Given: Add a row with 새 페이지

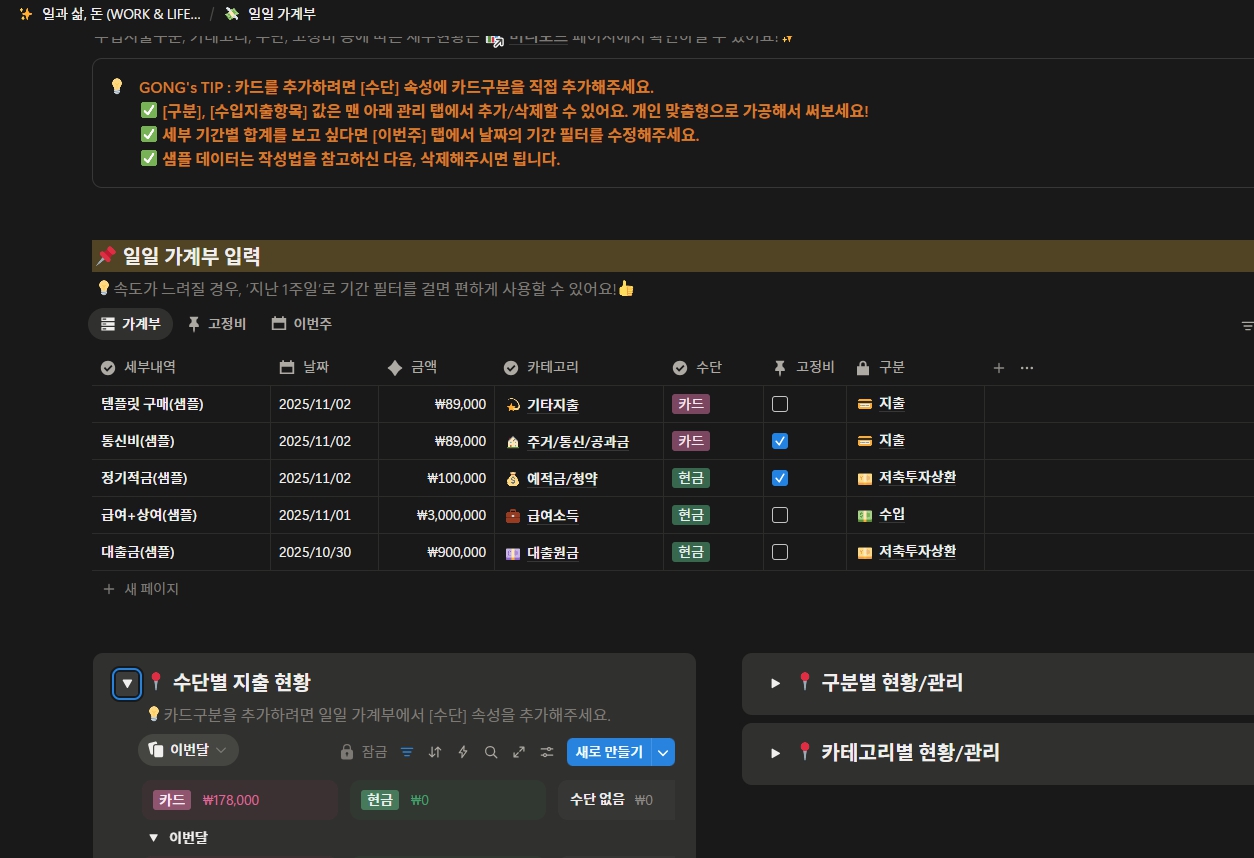Looking at the screenshot, I should pyautogui.click(x=141, y=589).
